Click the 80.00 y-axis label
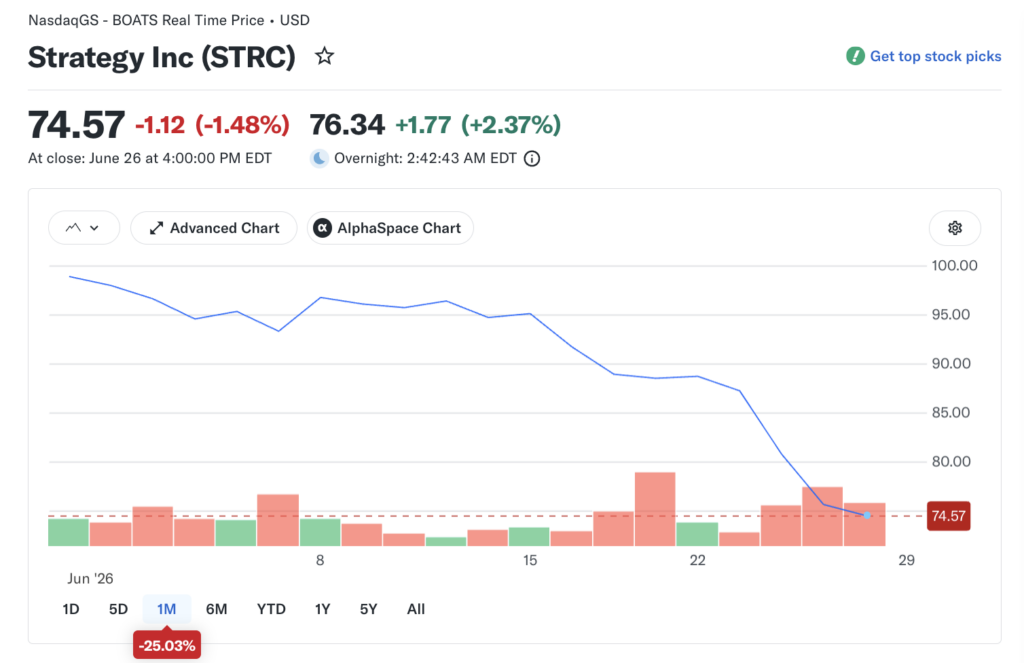Viewport: 1024px width, 663px height. pos(950,461)
